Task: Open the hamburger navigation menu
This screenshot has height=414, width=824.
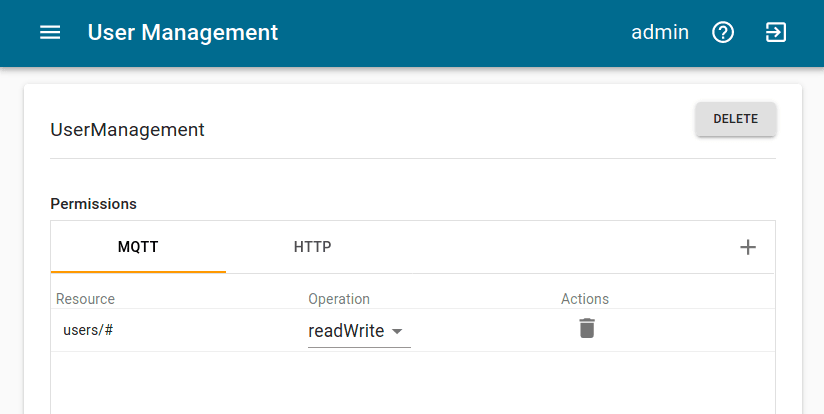Action: [50, 33]
